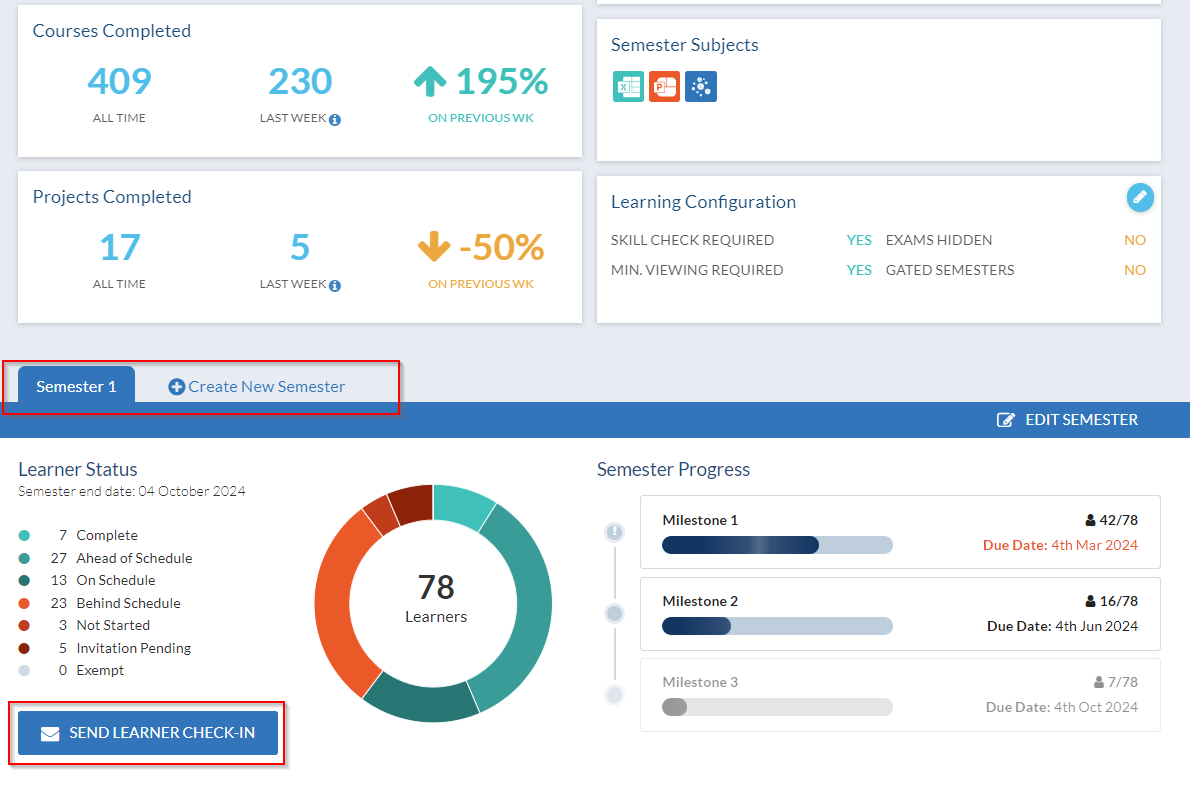Click the Milestone 3 card
This screenshot has height=793, width=1190.
[x=900, y=695]
